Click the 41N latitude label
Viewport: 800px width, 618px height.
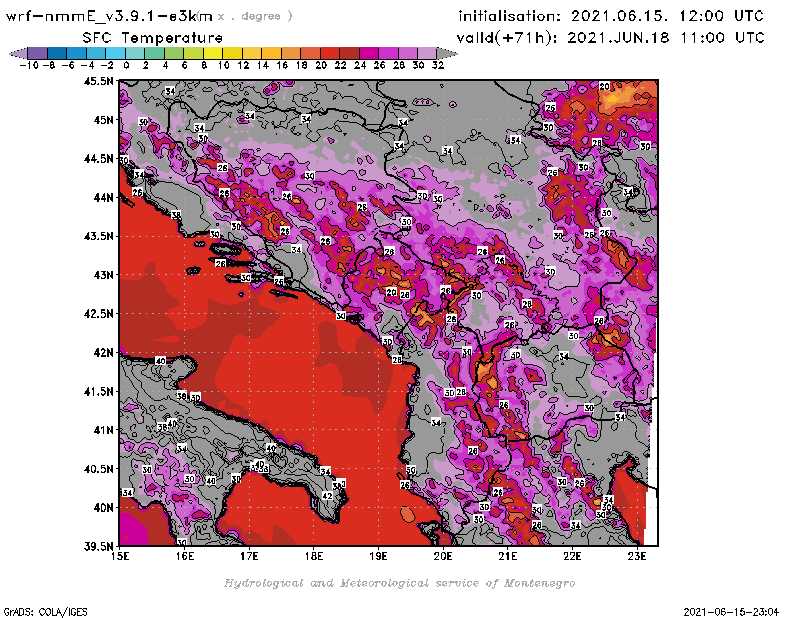[x=104, y=430]
